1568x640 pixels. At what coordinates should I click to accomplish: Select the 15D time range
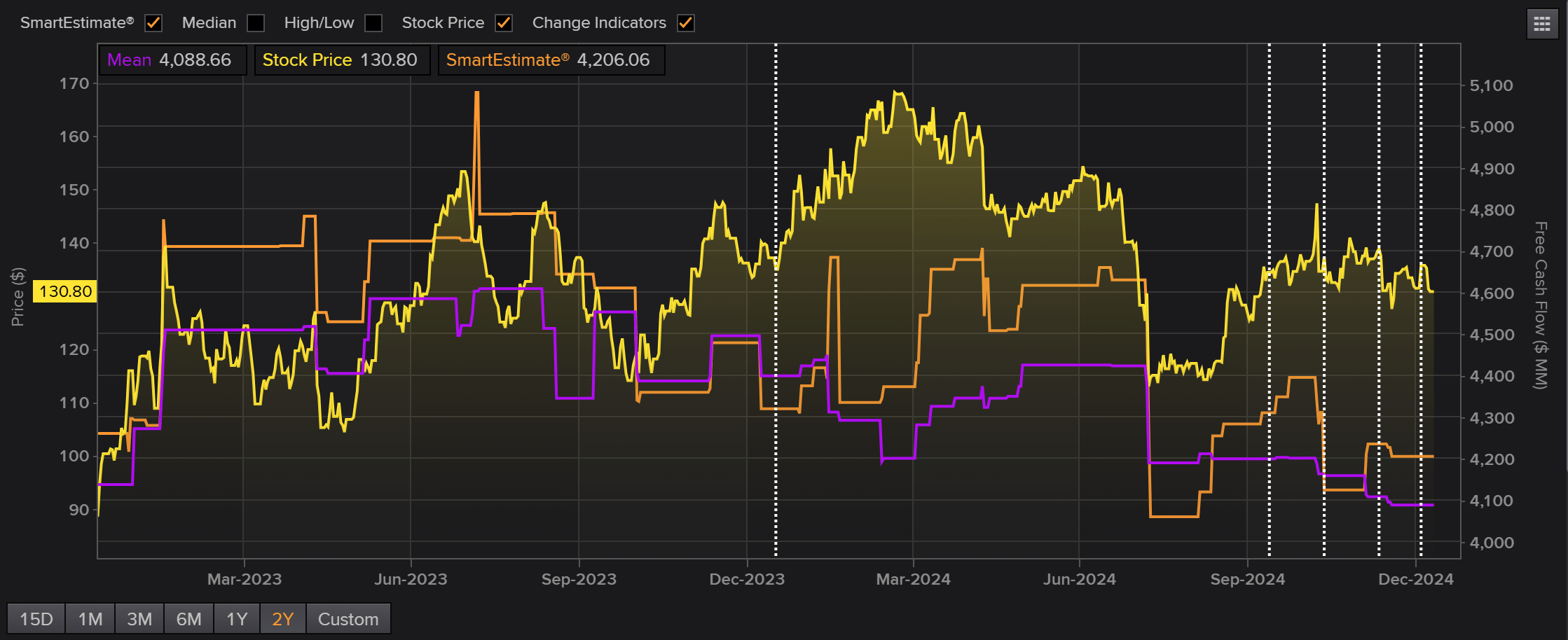(36, 619)
